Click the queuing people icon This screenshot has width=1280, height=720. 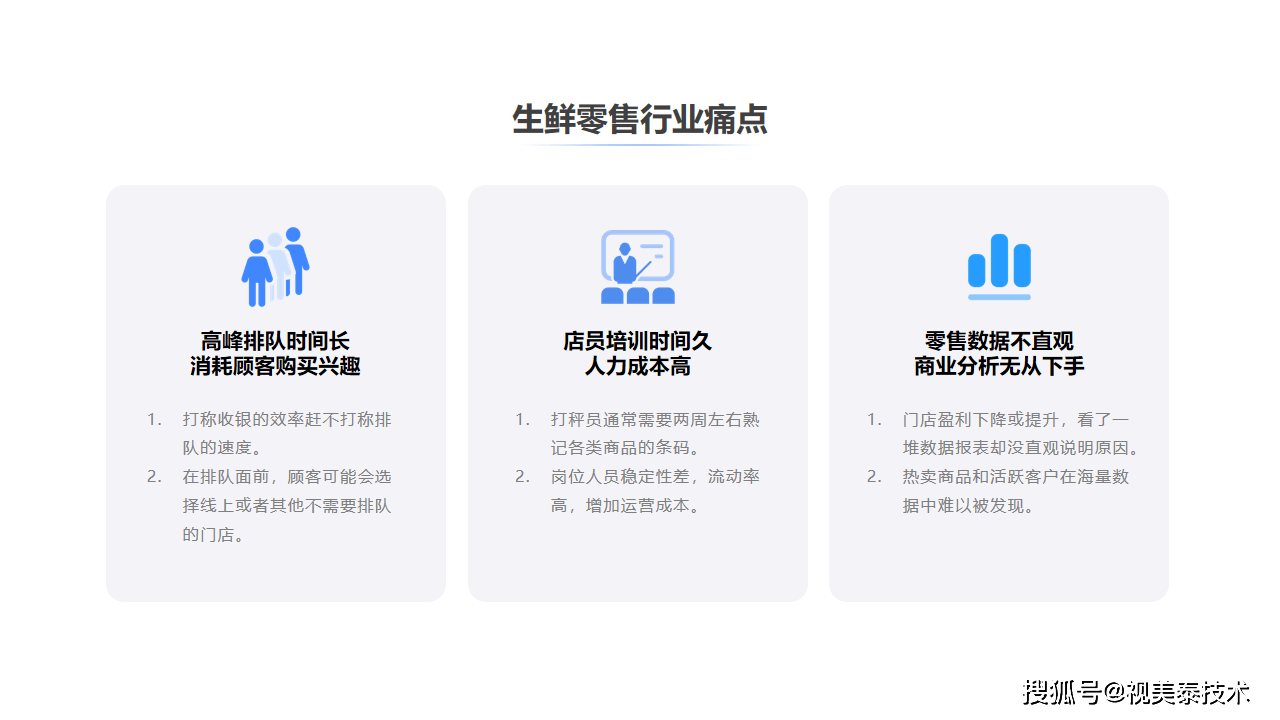(275, 267)
